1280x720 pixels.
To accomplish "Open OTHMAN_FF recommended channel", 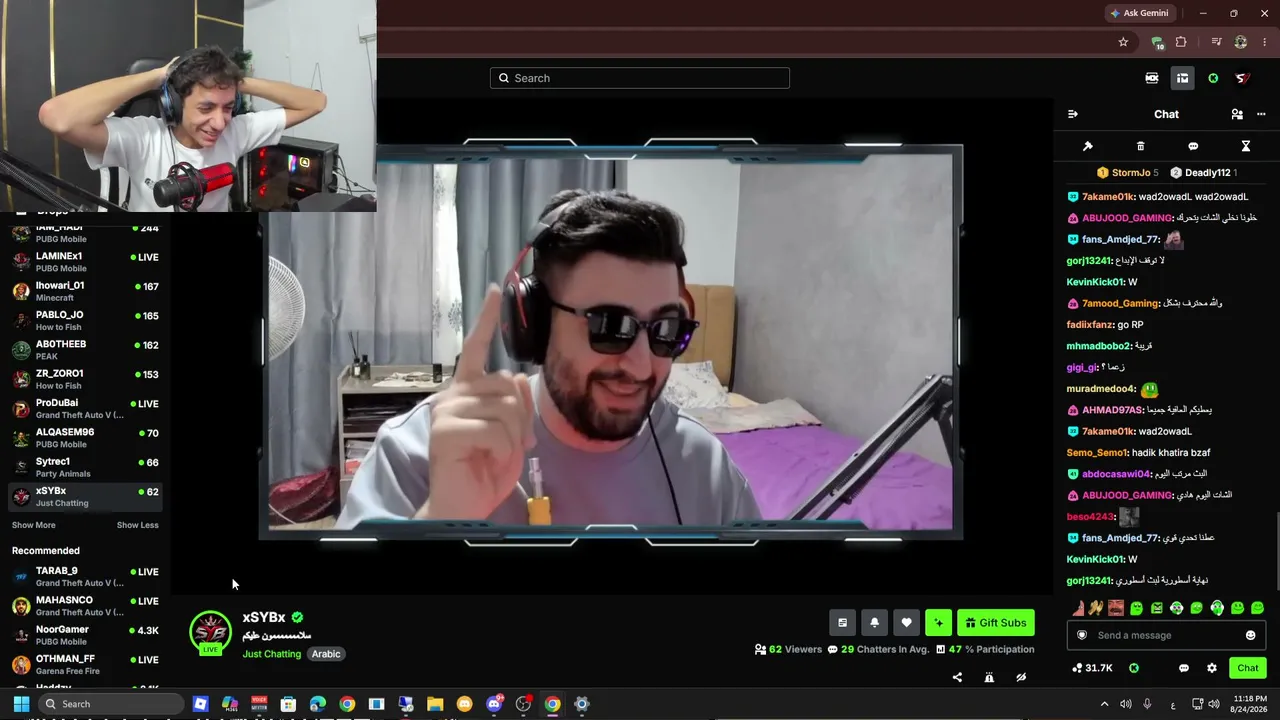I will coord(85,664).
